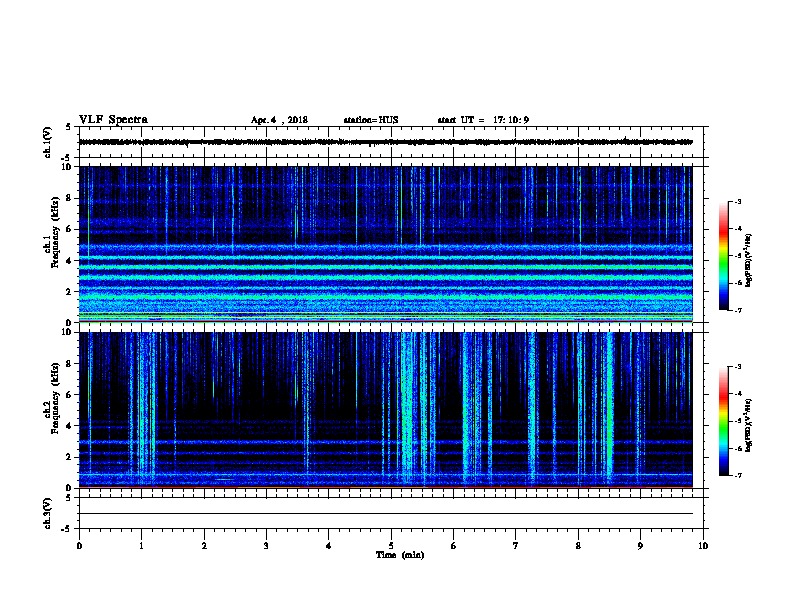Click the ch.1 spectrogram panel

[x=385, y=244]
